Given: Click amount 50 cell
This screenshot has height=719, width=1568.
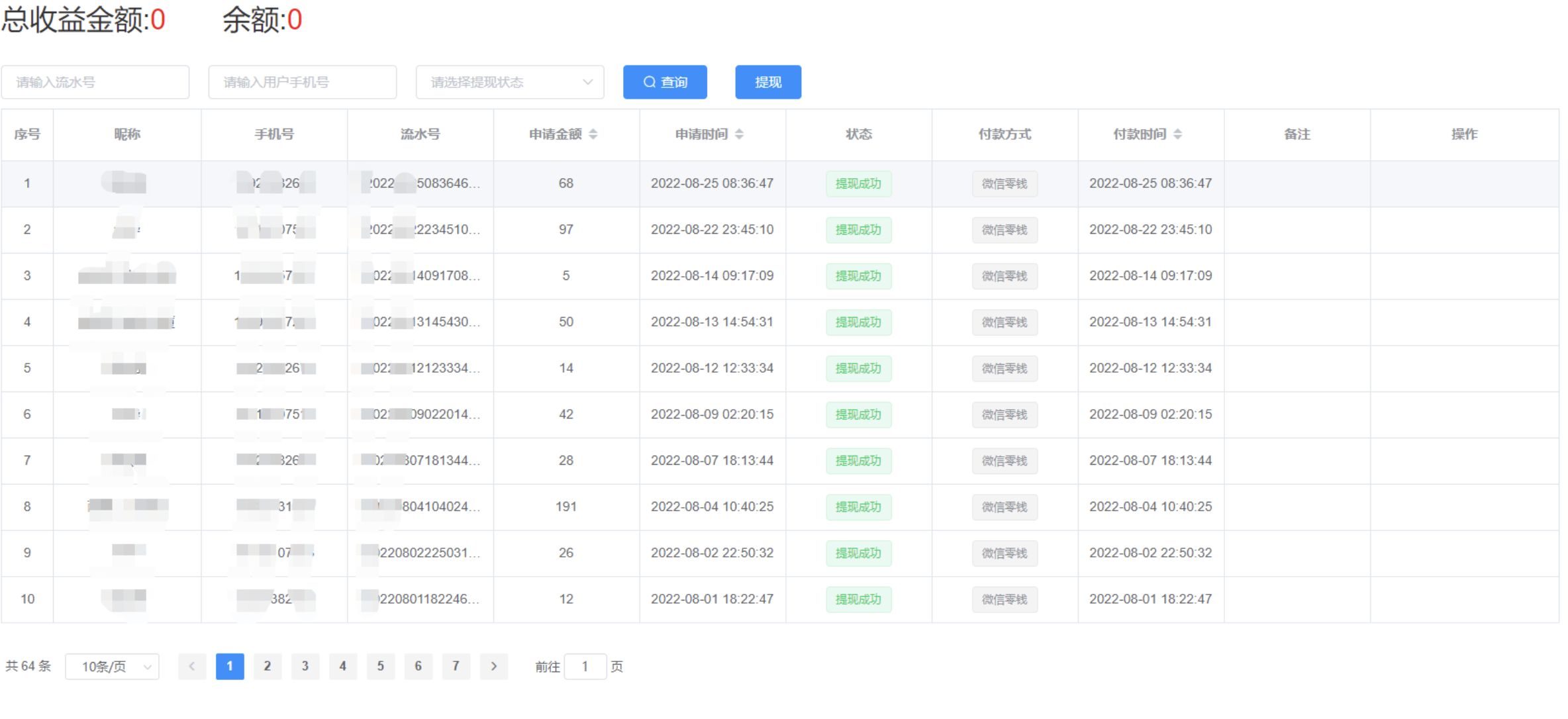Looking at the screenshot, I should 566,322.
